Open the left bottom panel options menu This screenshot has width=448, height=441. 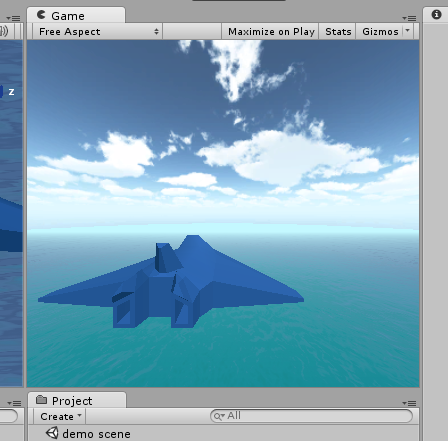click(14, 403)
